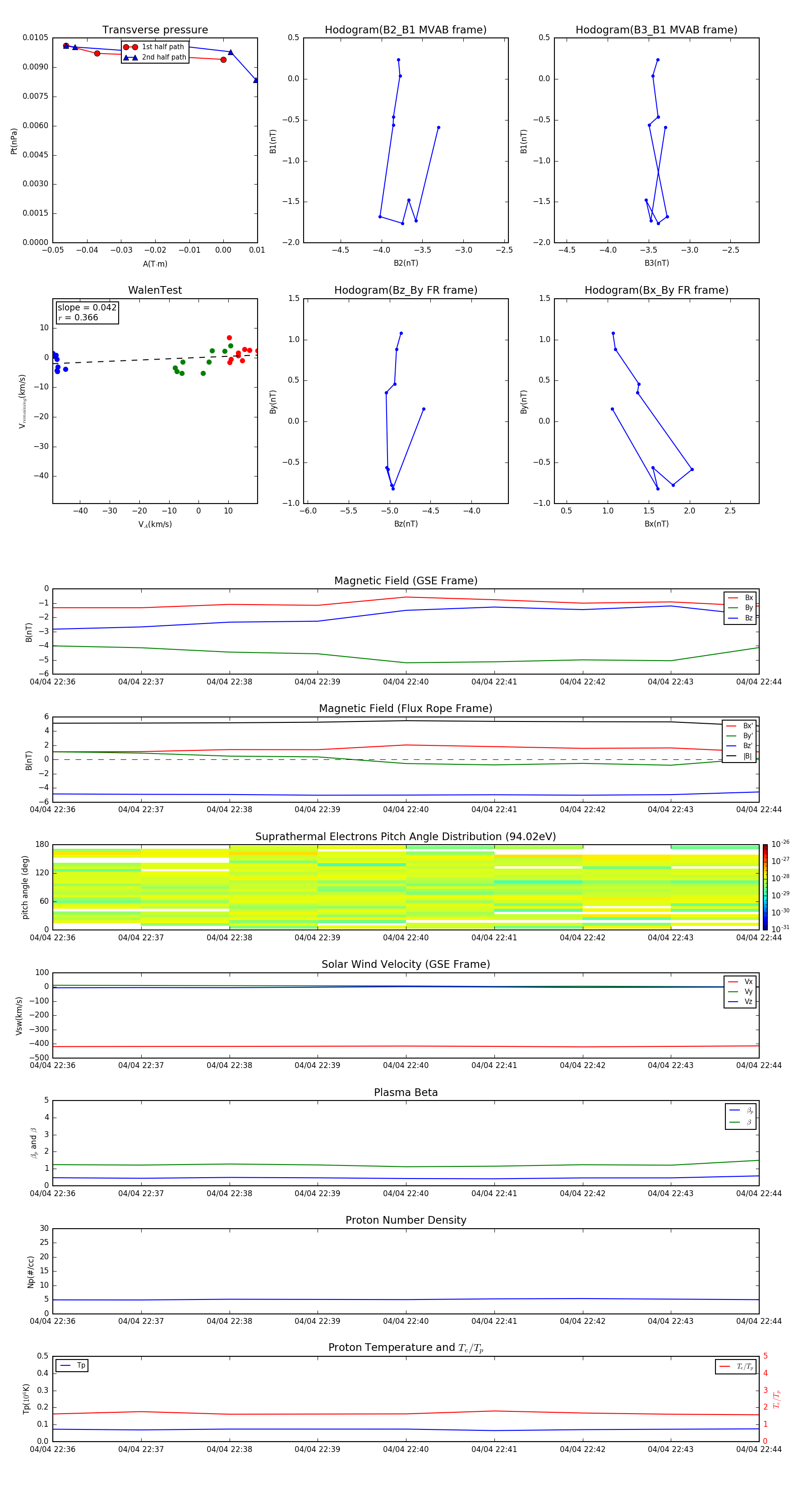The height and width of the screenshot is (1489, 812).
Task: Click 'Hodogram(B3_B1 MVAB frame)' title
Action: point(656,30)
